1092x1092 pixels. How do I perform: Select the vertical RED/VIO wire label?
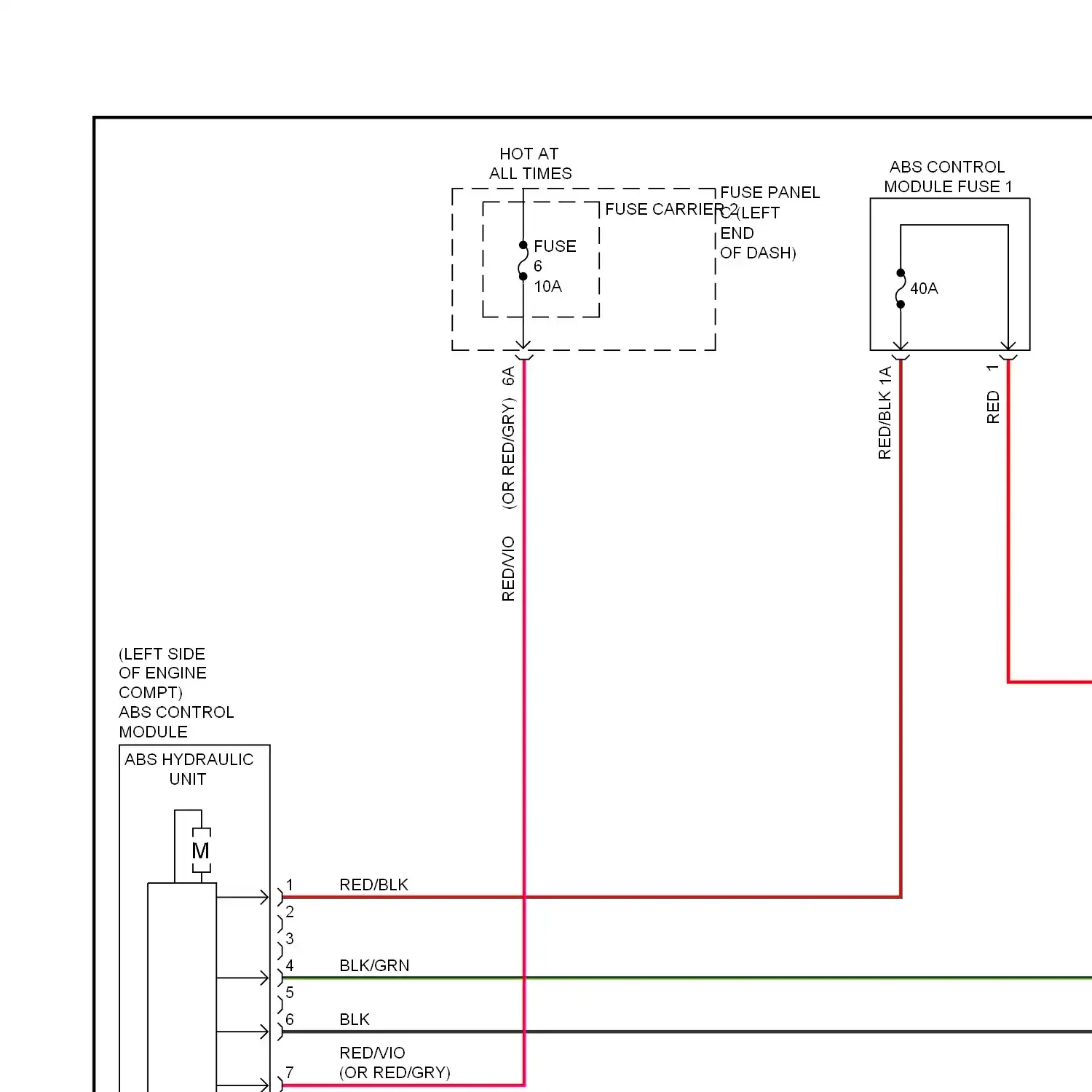(x=508, y=569)
